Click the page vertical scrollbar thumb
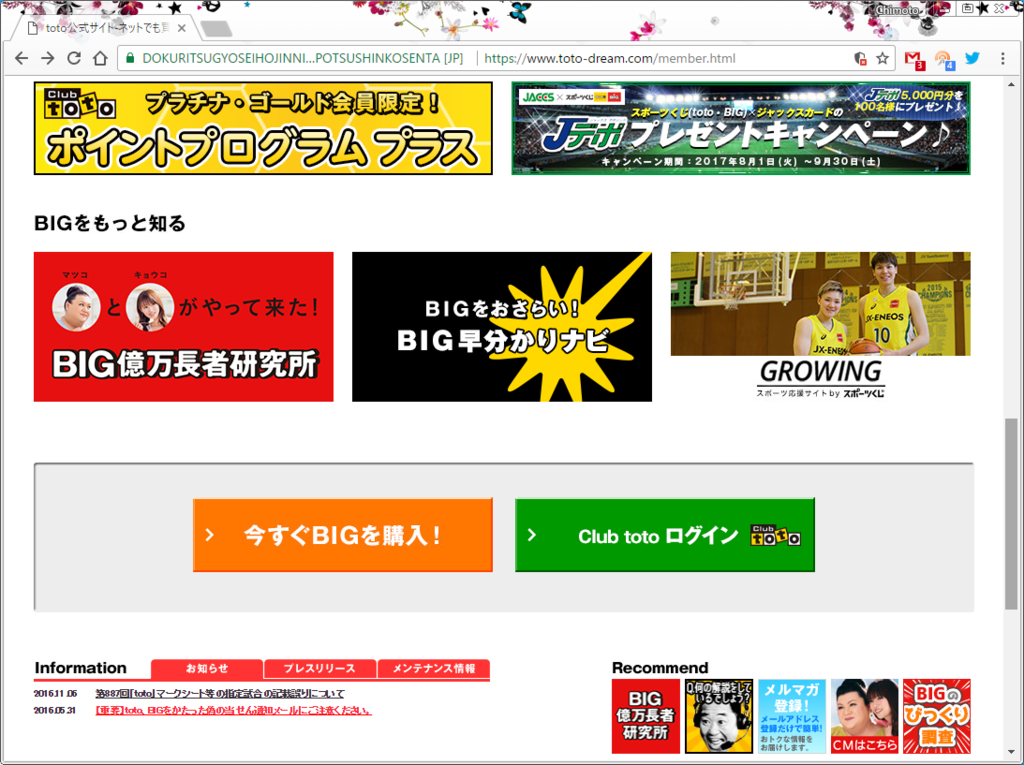The image size is (1024, 765). [1011, 514]
